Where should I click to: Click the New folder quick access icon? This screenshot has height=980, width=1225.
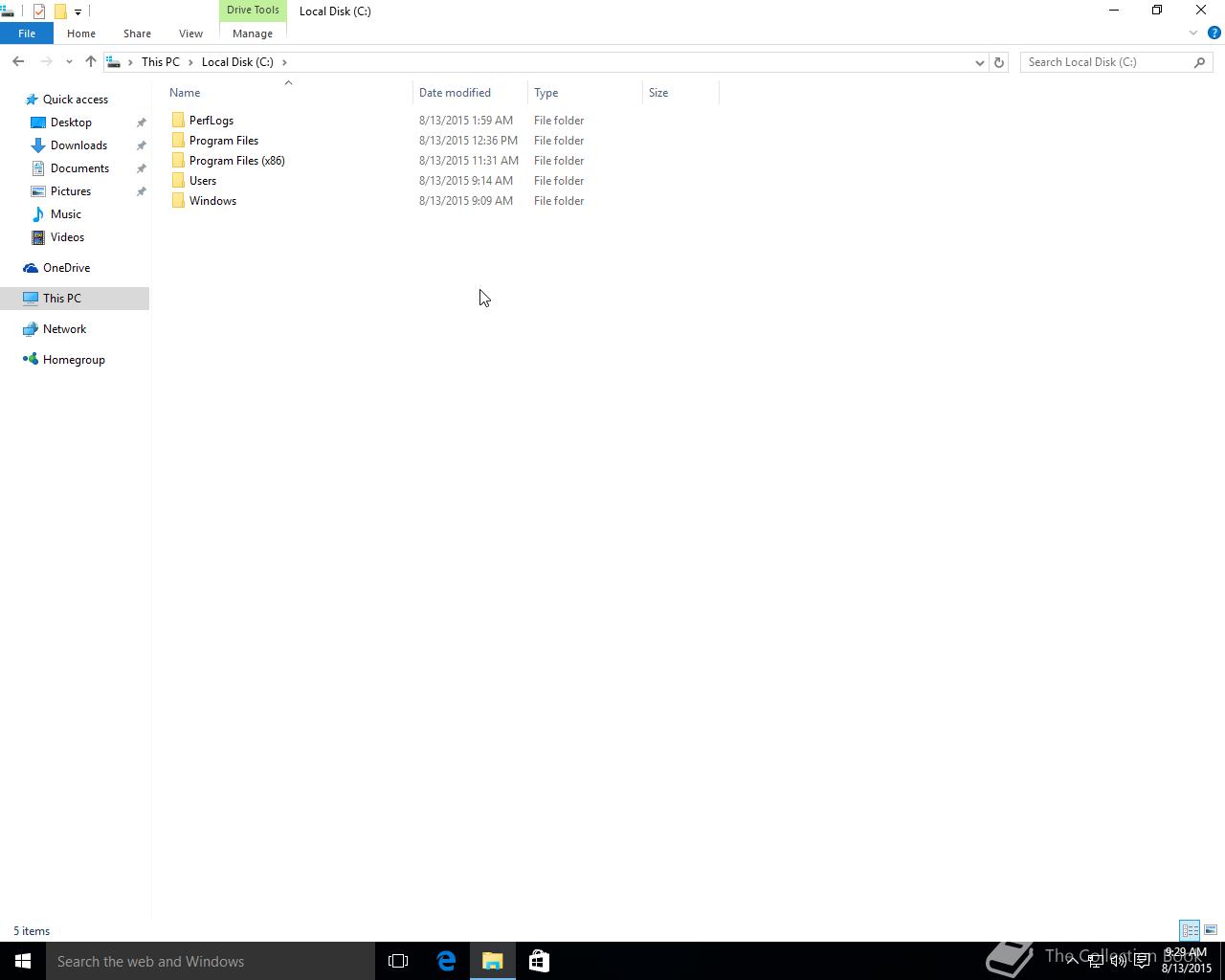tap(60, 11)
